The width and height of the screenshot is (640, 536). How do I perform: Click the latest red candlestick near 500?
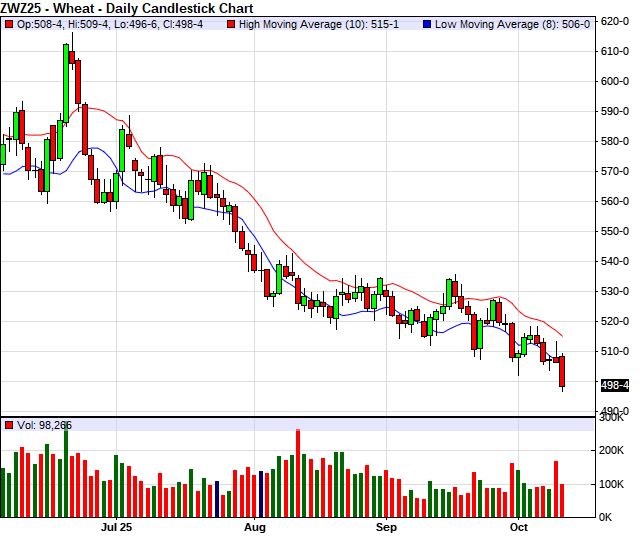pyautogui.click(x=562, y=371)
